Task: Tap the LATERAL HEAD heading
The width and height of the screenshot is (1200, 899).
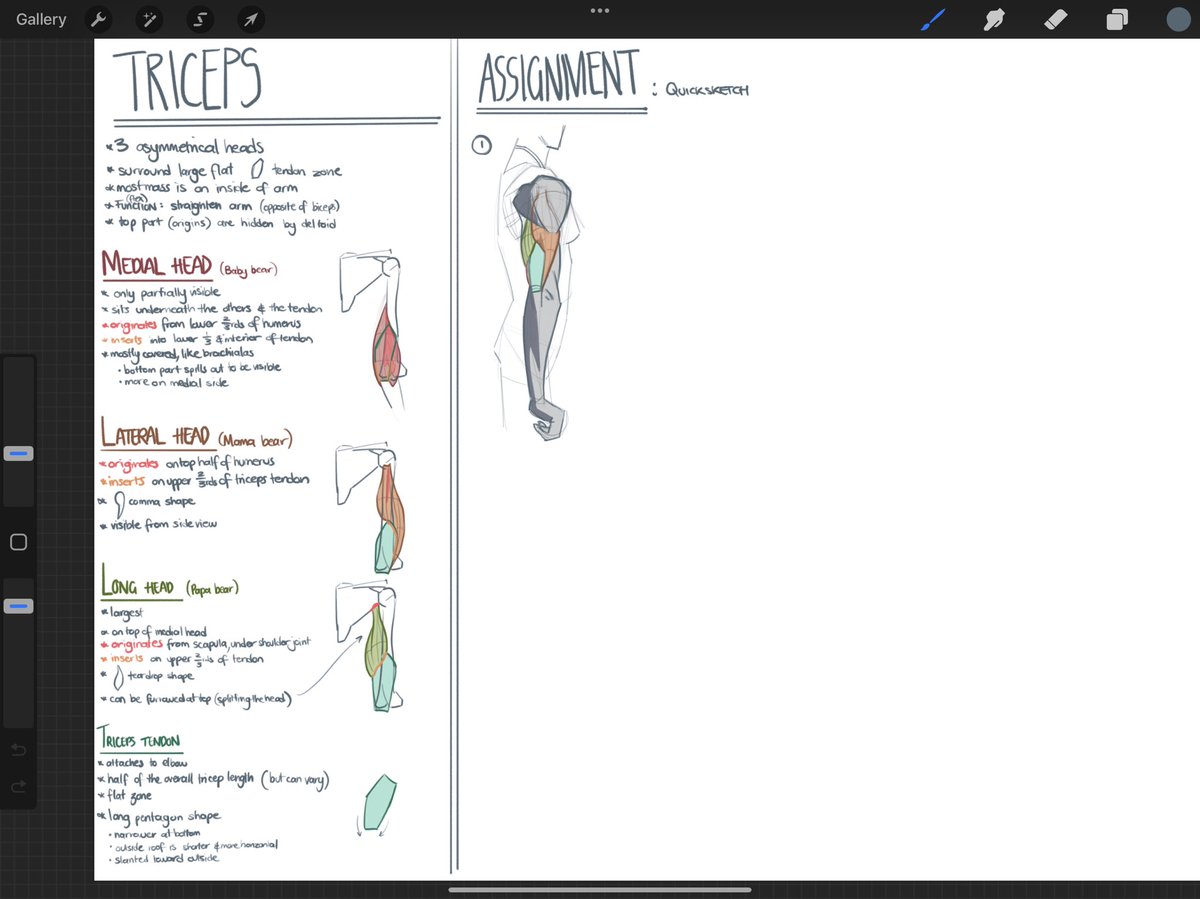Action: pos(155,435)
